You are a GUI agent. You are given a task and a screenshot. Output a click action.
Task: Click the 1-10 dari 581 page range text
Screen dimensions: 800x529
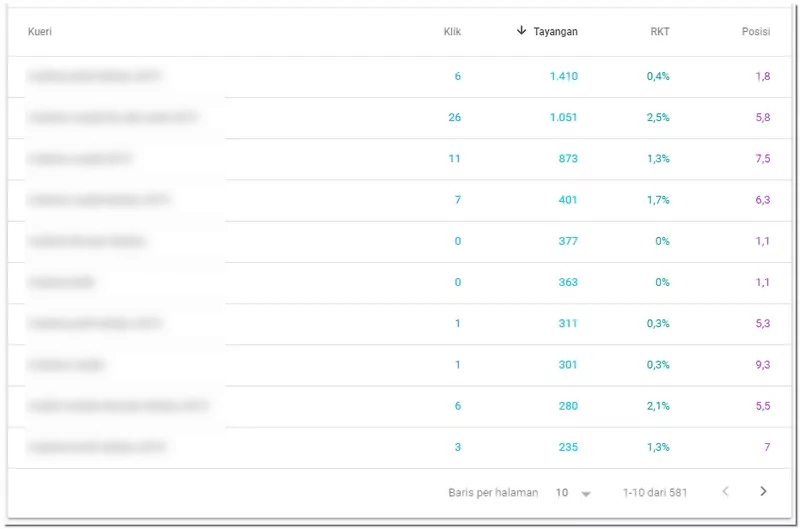(655, 493)
